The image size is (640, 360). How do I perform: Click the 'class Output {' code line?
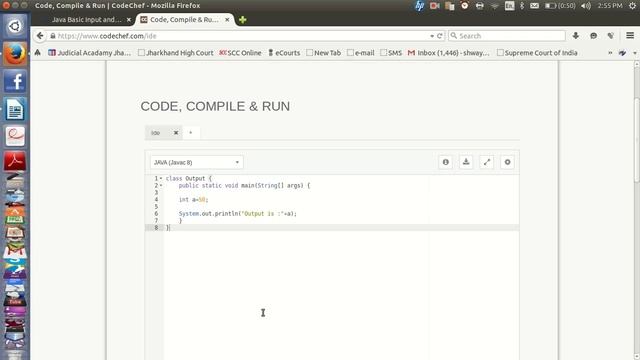click(x=189, y=178)
